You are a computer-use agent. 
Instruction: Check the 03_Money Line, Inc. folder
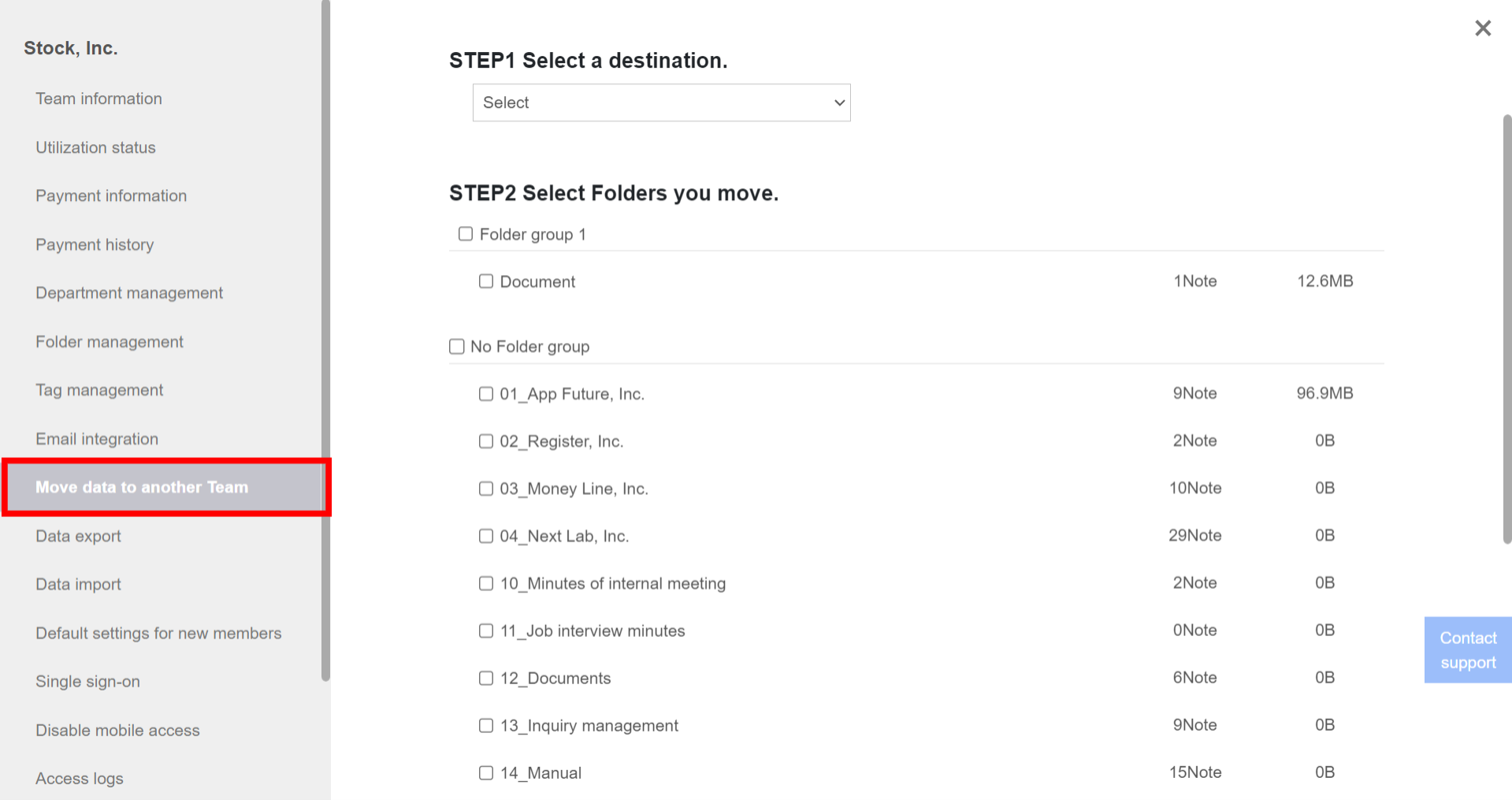coord(485,489)
